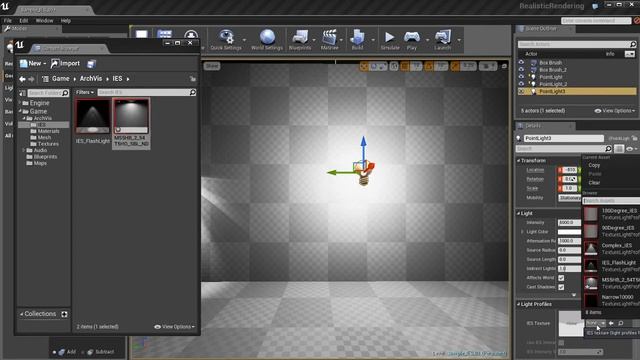Open the Filters dropdown
640x360 pixels.
tap(84, 92)
